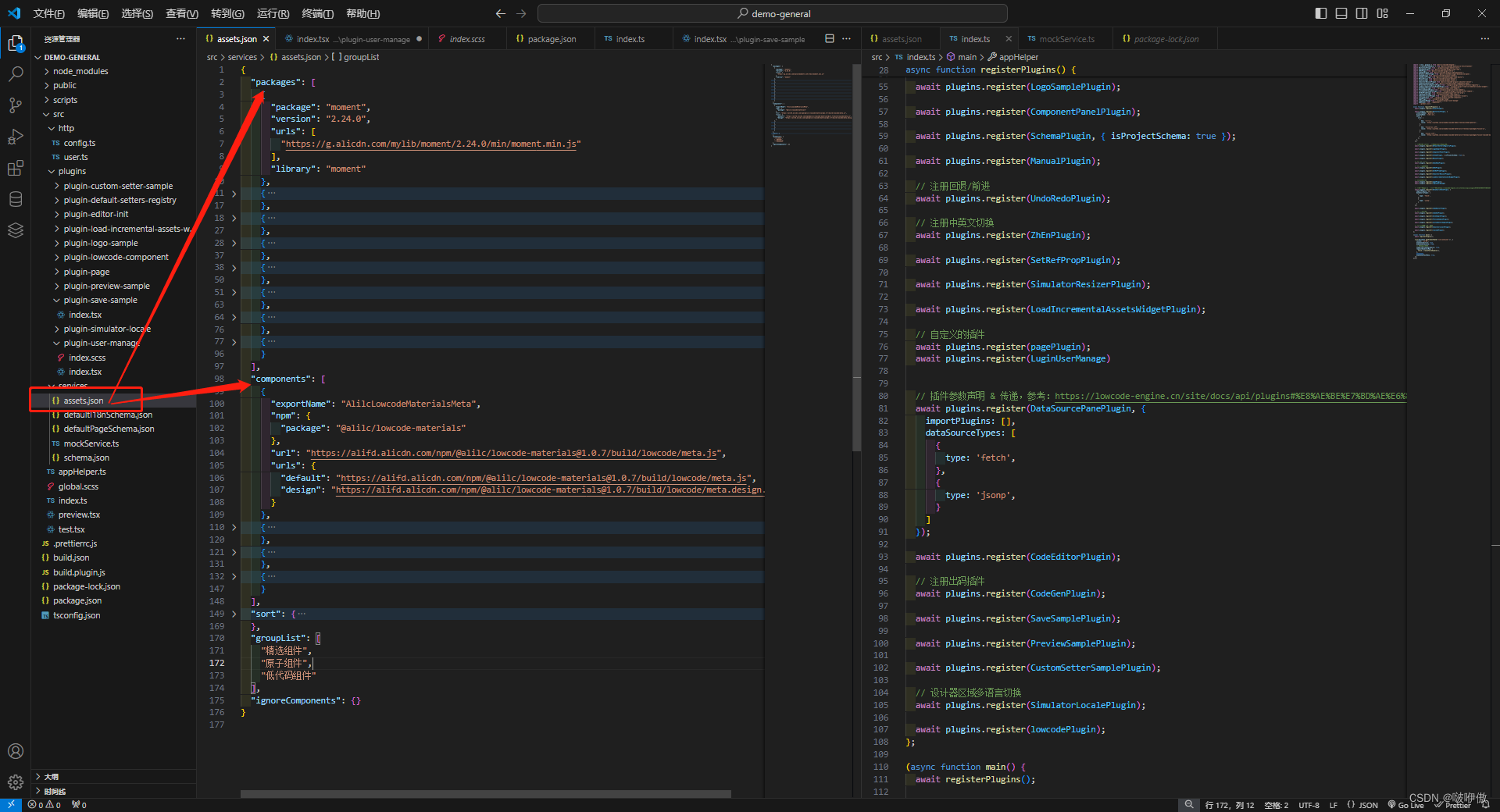Open the 文件(F) menu

coord(48,13)
